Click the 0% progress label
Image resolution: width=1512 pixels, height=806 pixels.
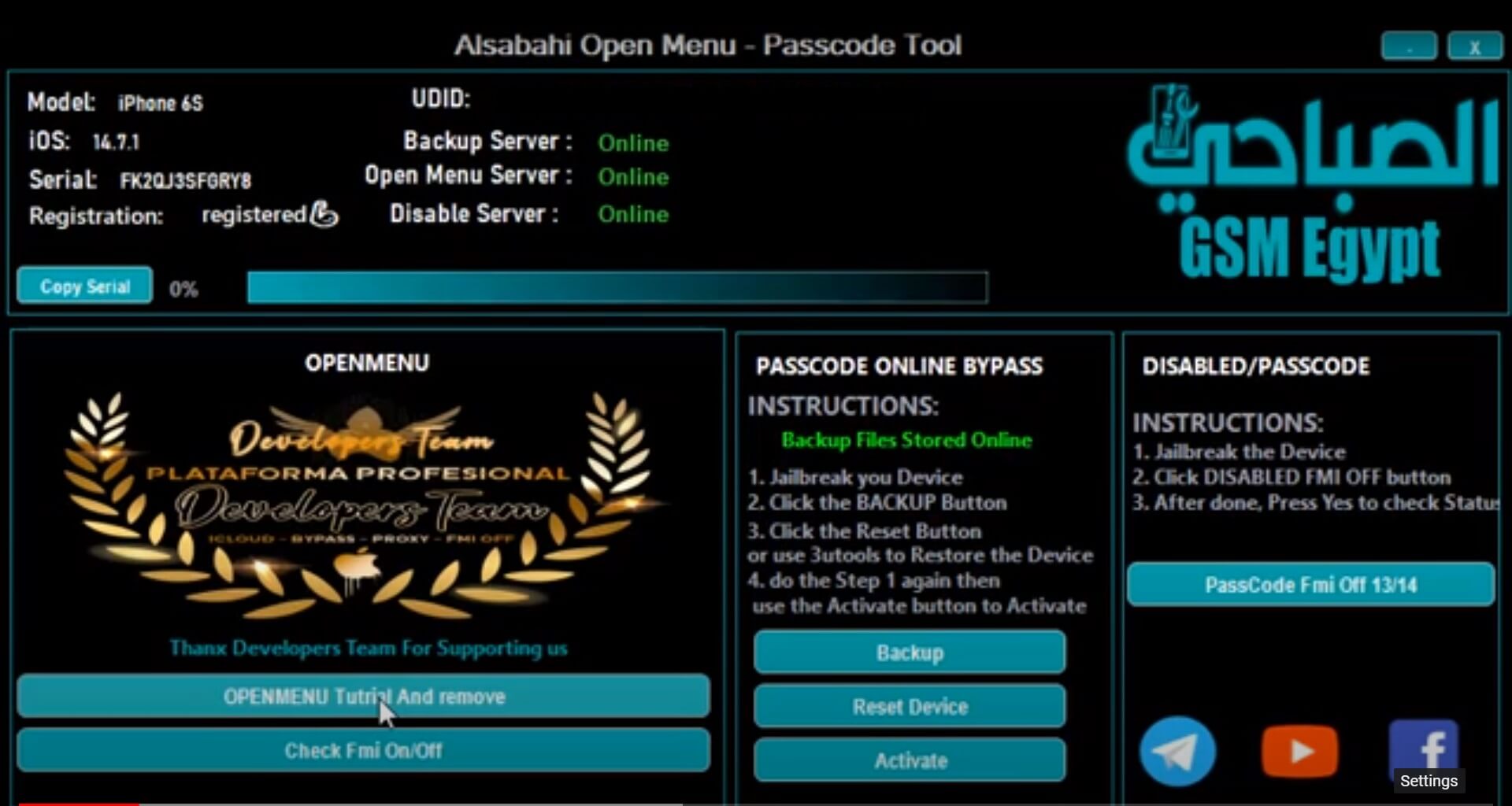point(183,289)
